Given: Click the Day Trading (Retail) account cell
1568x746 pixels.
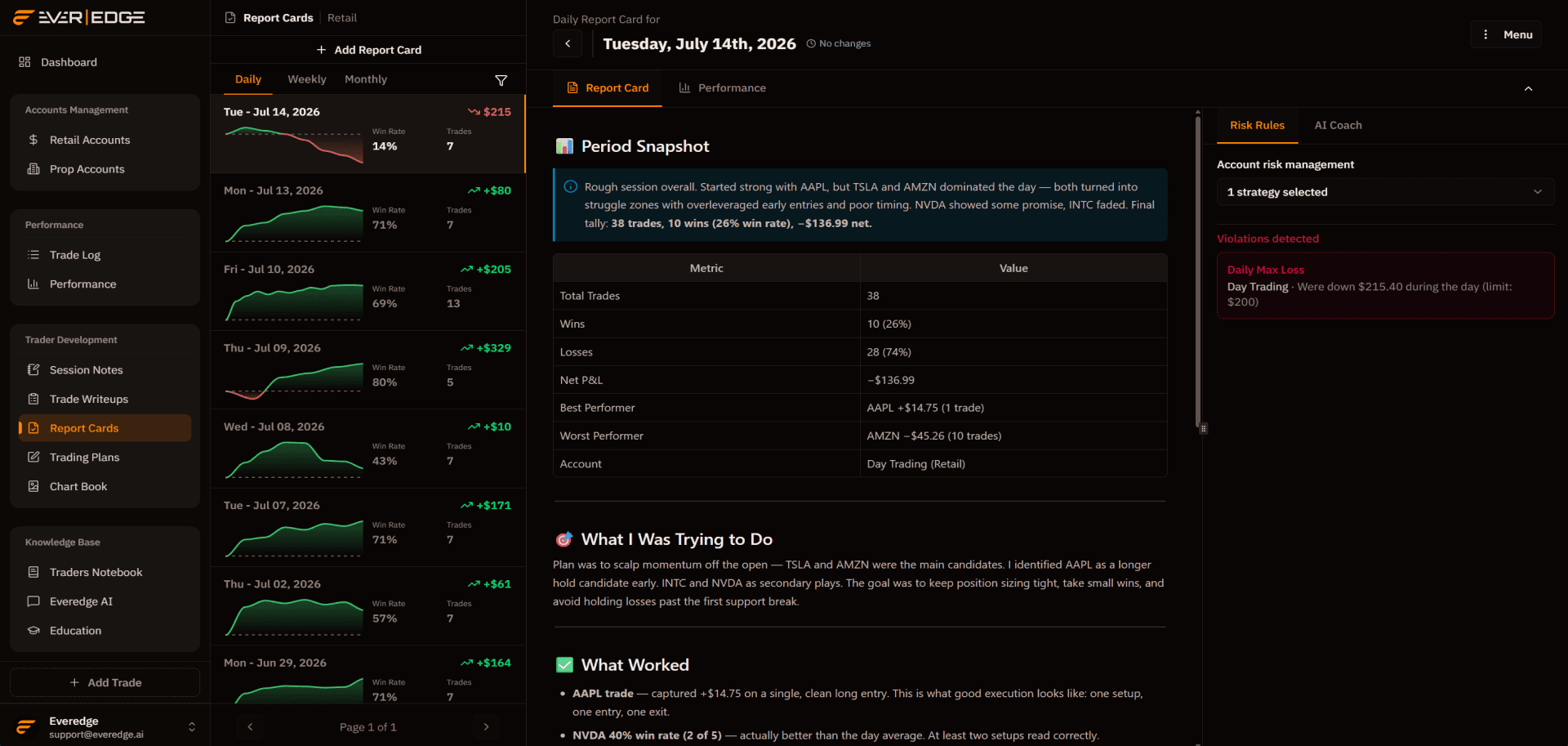Looking at the screenshot, I should click(x=1013, y=464).
